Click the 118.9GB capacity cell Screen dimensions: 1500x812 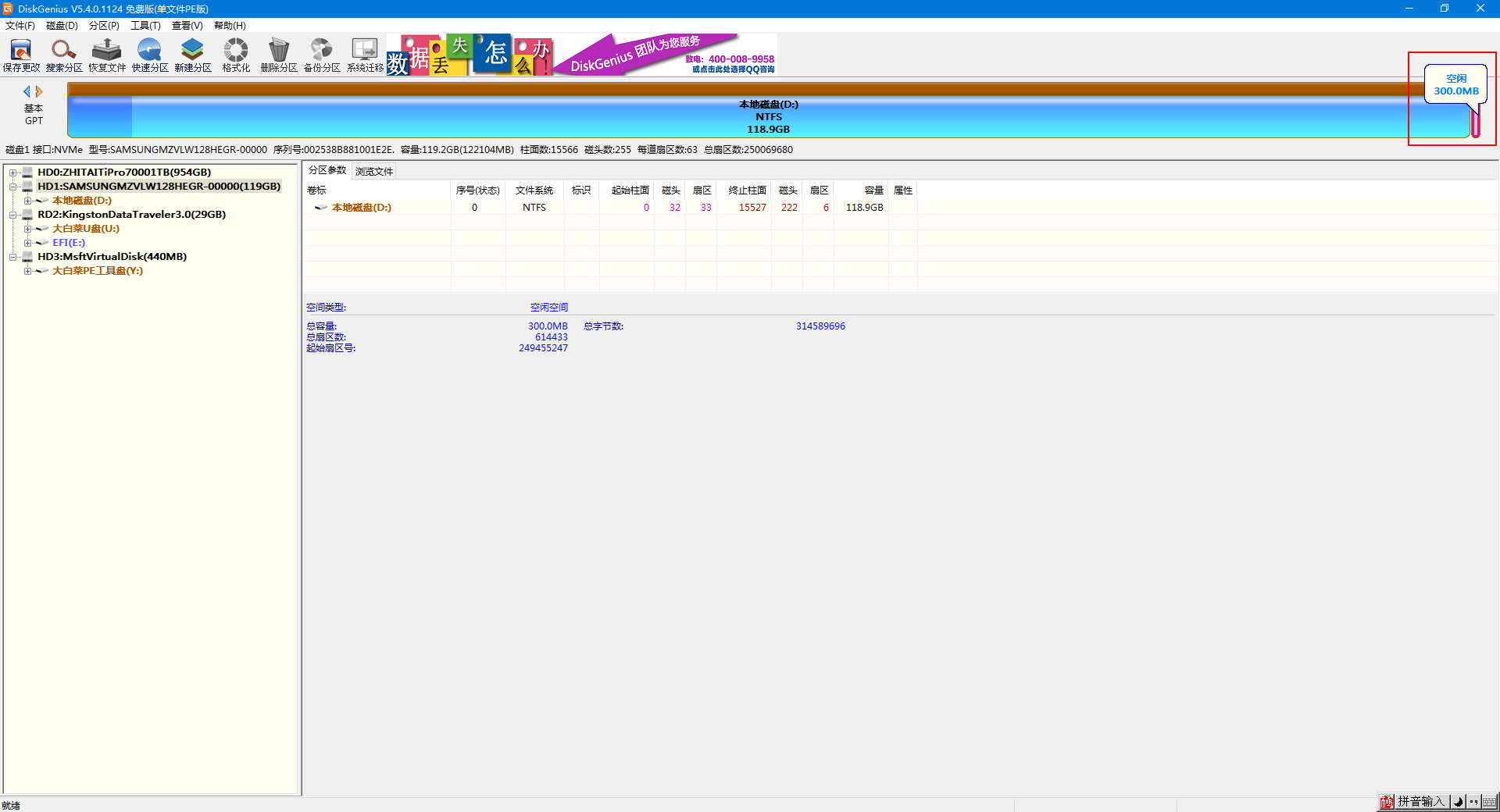click(864, 208)
